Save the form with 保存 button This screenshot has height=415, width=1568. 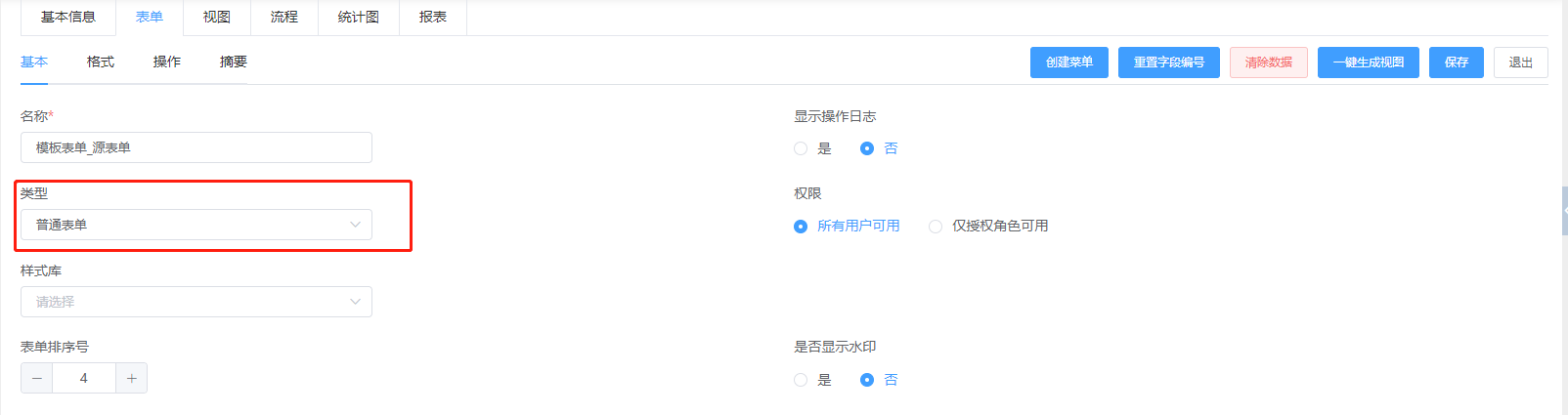click(x=1457, y=62)
